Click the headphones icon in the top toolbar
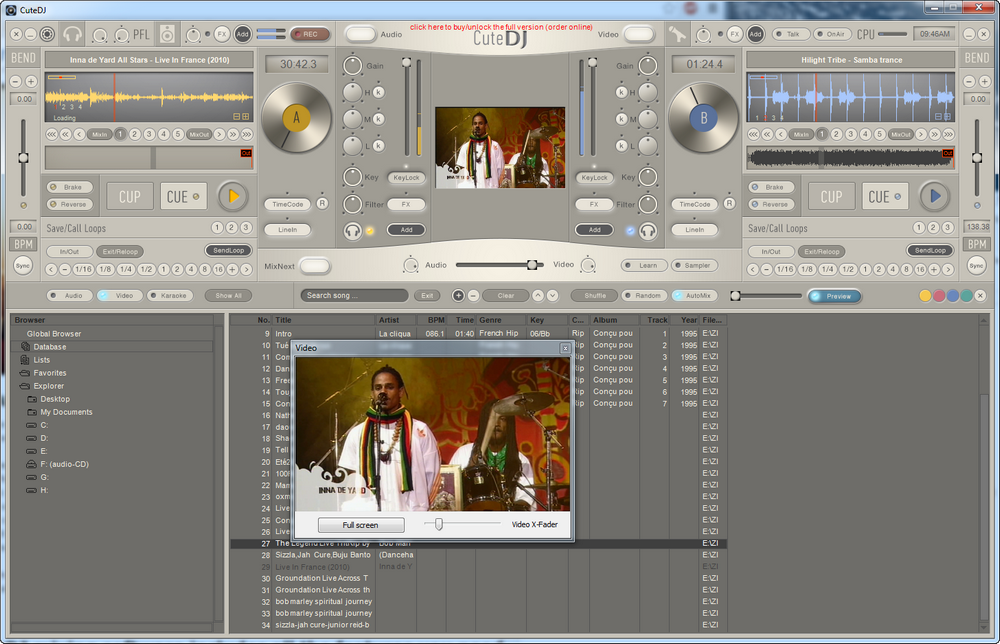Viewport: 1000px width, 644px height. 72,34
